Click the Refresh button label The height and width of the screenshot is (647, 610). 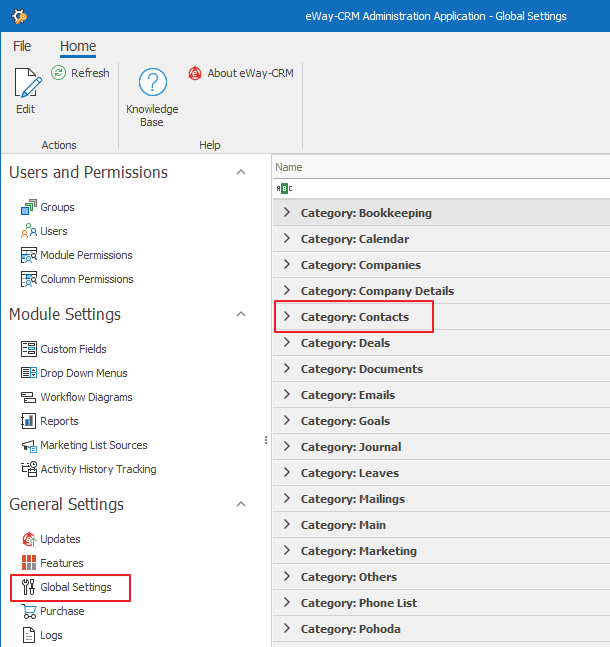click(90, 73)
